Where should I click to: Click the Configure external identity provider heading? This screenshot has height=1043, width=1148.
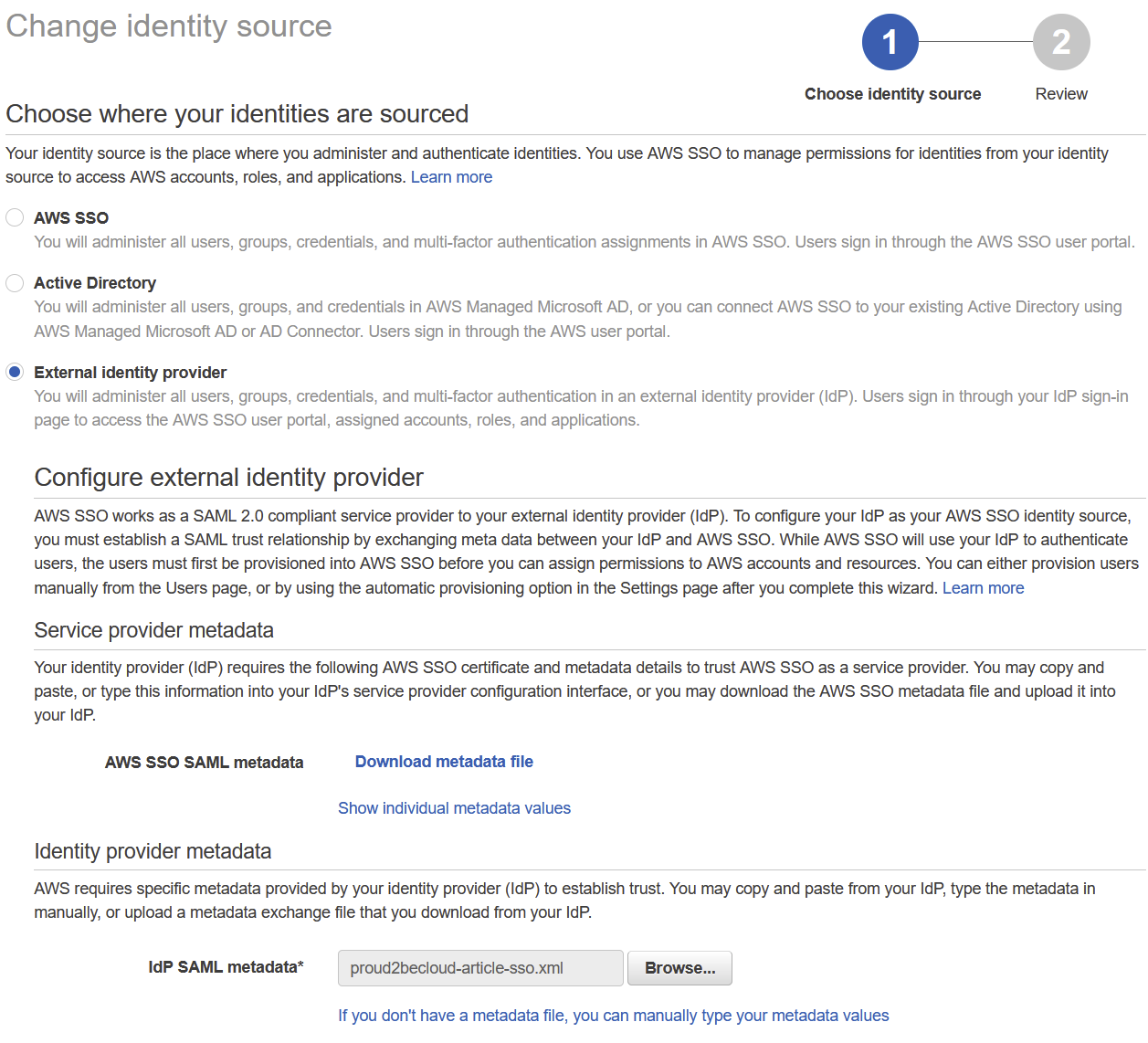pos(228,478)
